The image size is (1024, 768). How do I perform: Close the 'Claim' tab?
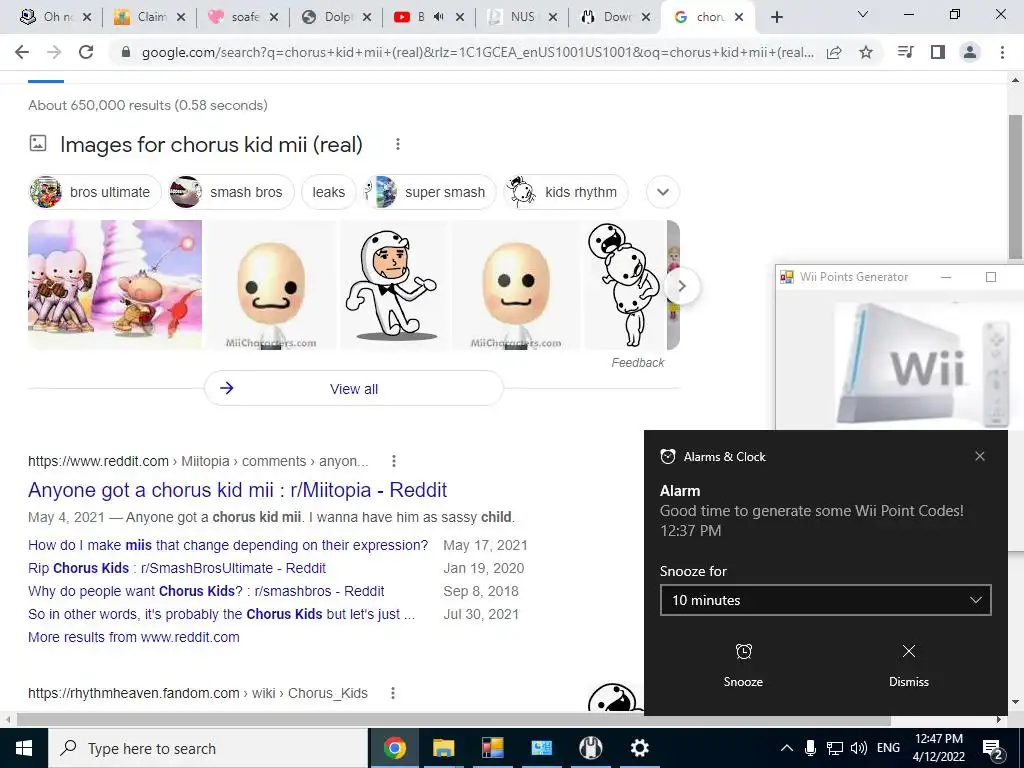click(181, 18)
